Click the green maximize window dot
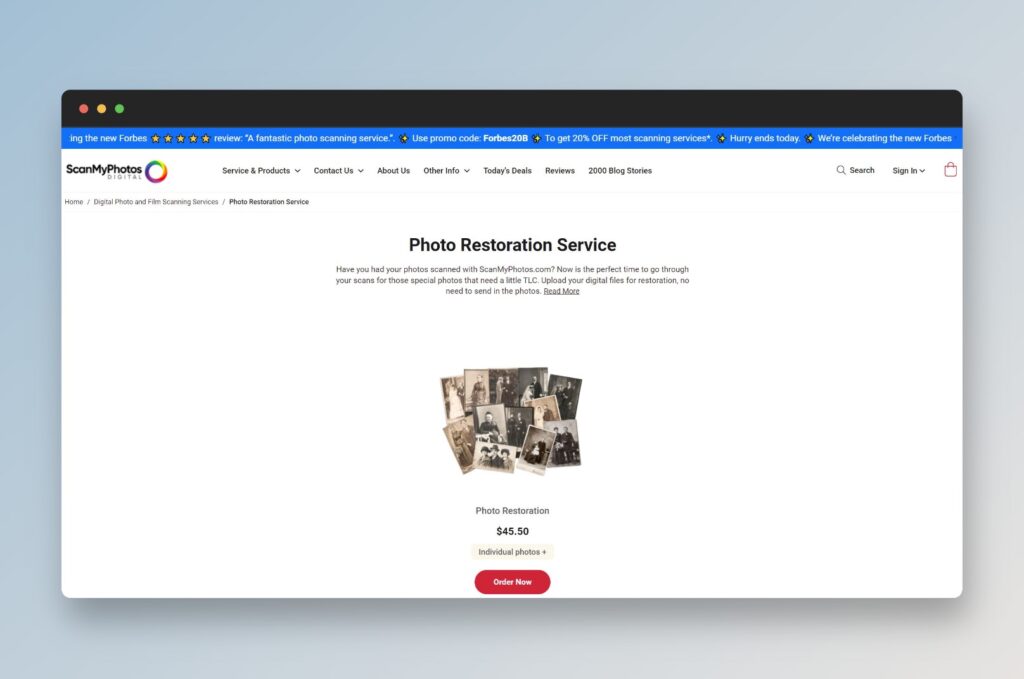Image resolution: width=1024 pixels, height=679 pixels. coord(119,108)
